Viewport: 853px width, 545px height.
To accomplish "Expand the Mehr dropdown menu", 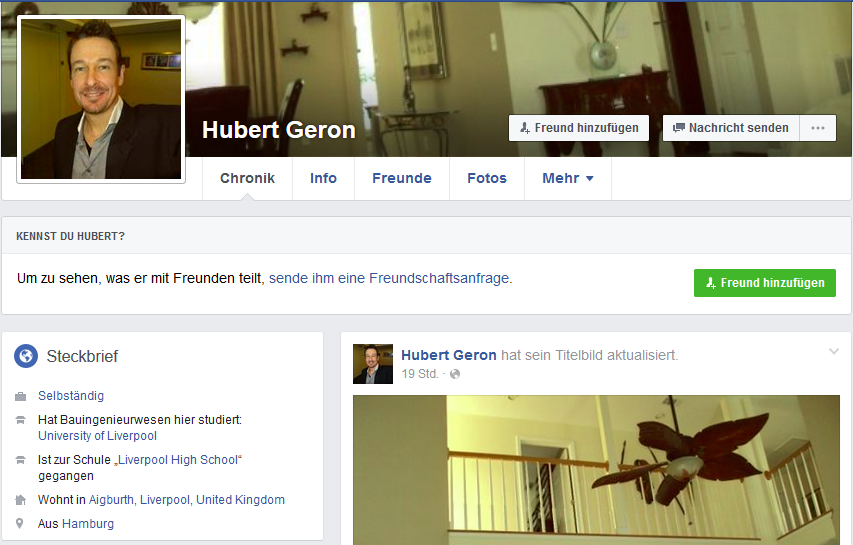I will [x=568, y=178].
